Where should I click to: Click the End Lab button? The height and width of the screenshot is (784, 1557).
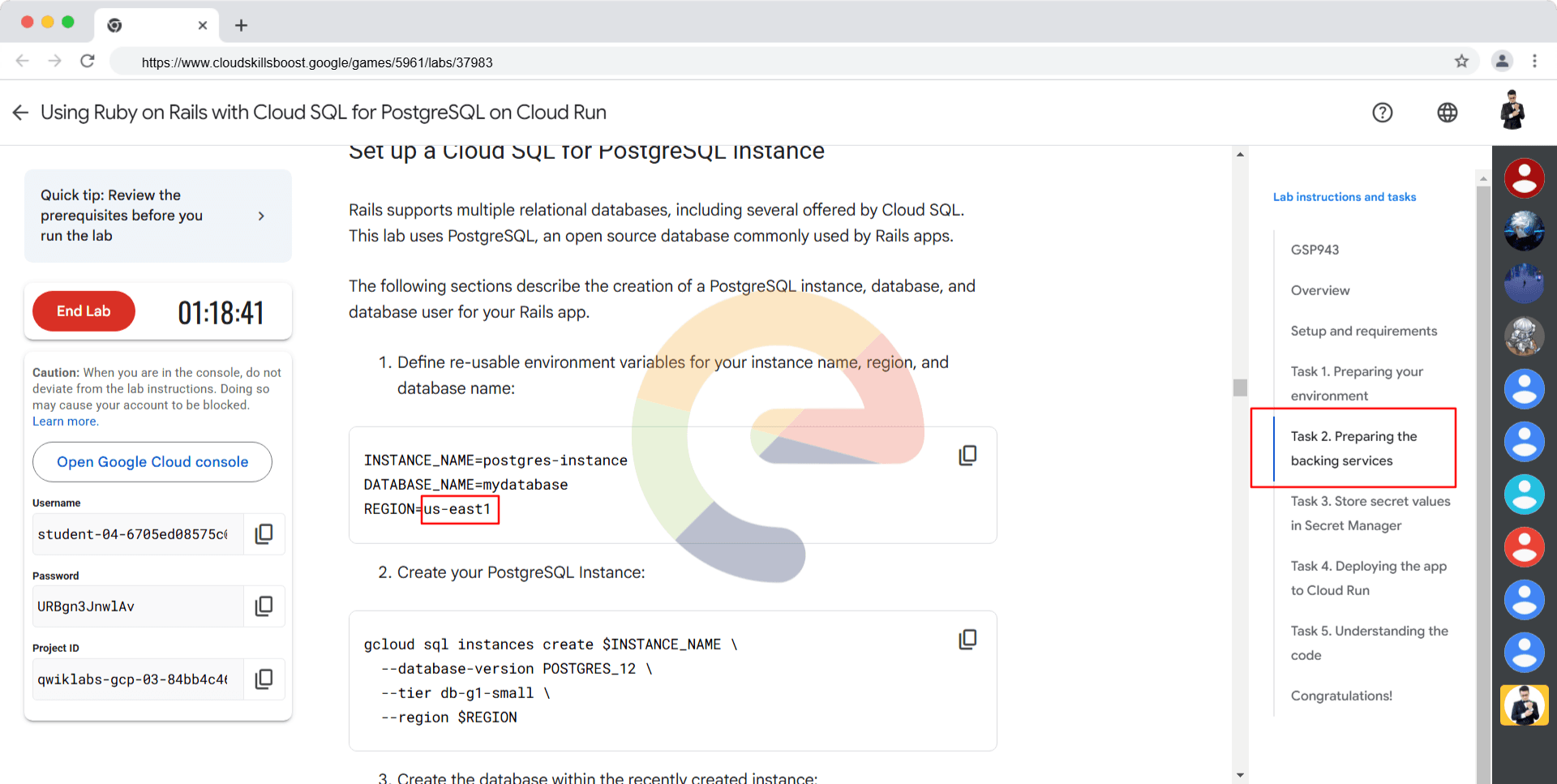pyautogui.click(x=84, y=311)
